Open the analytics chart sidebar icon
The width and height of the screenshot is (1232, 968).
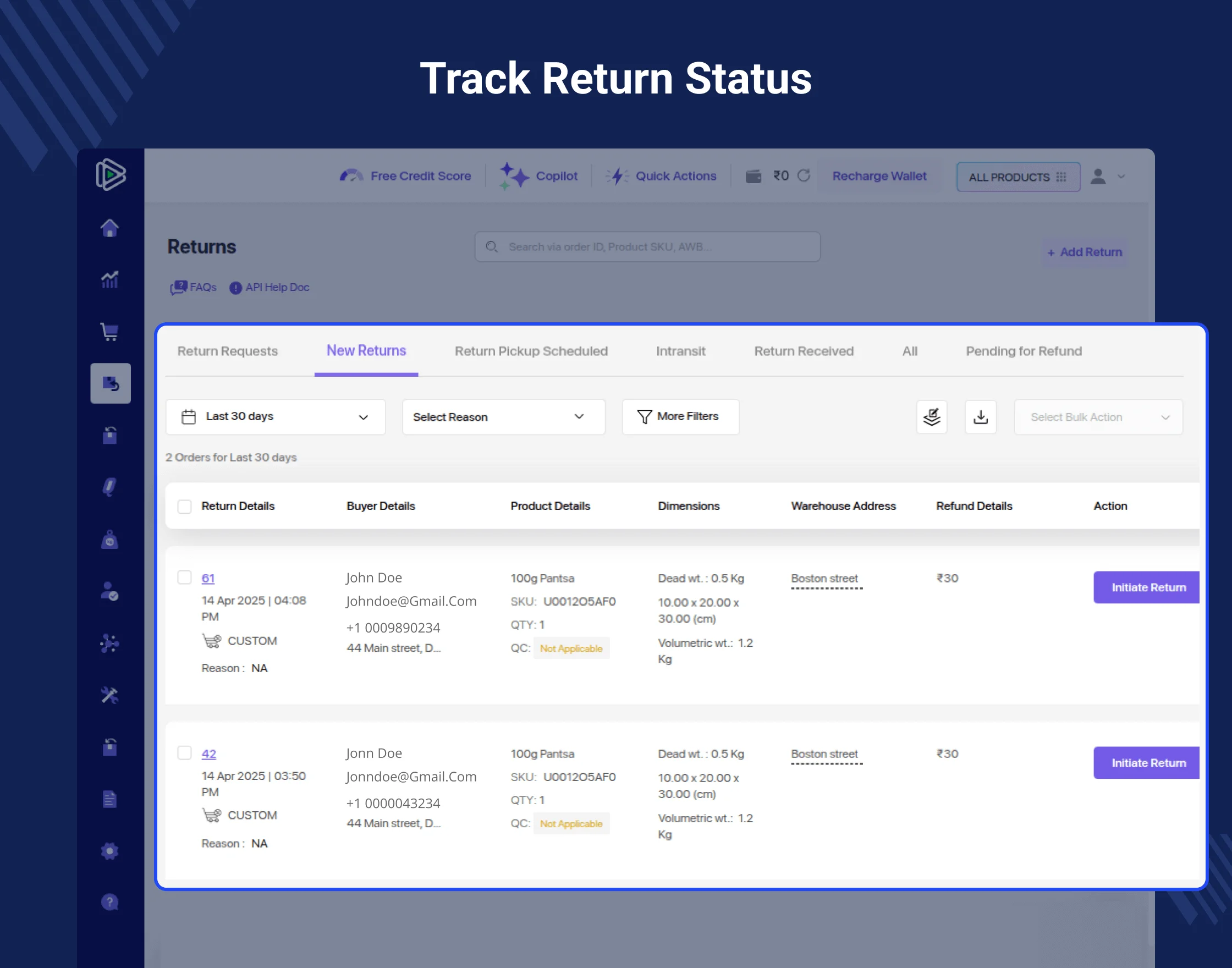click(110, 279)
